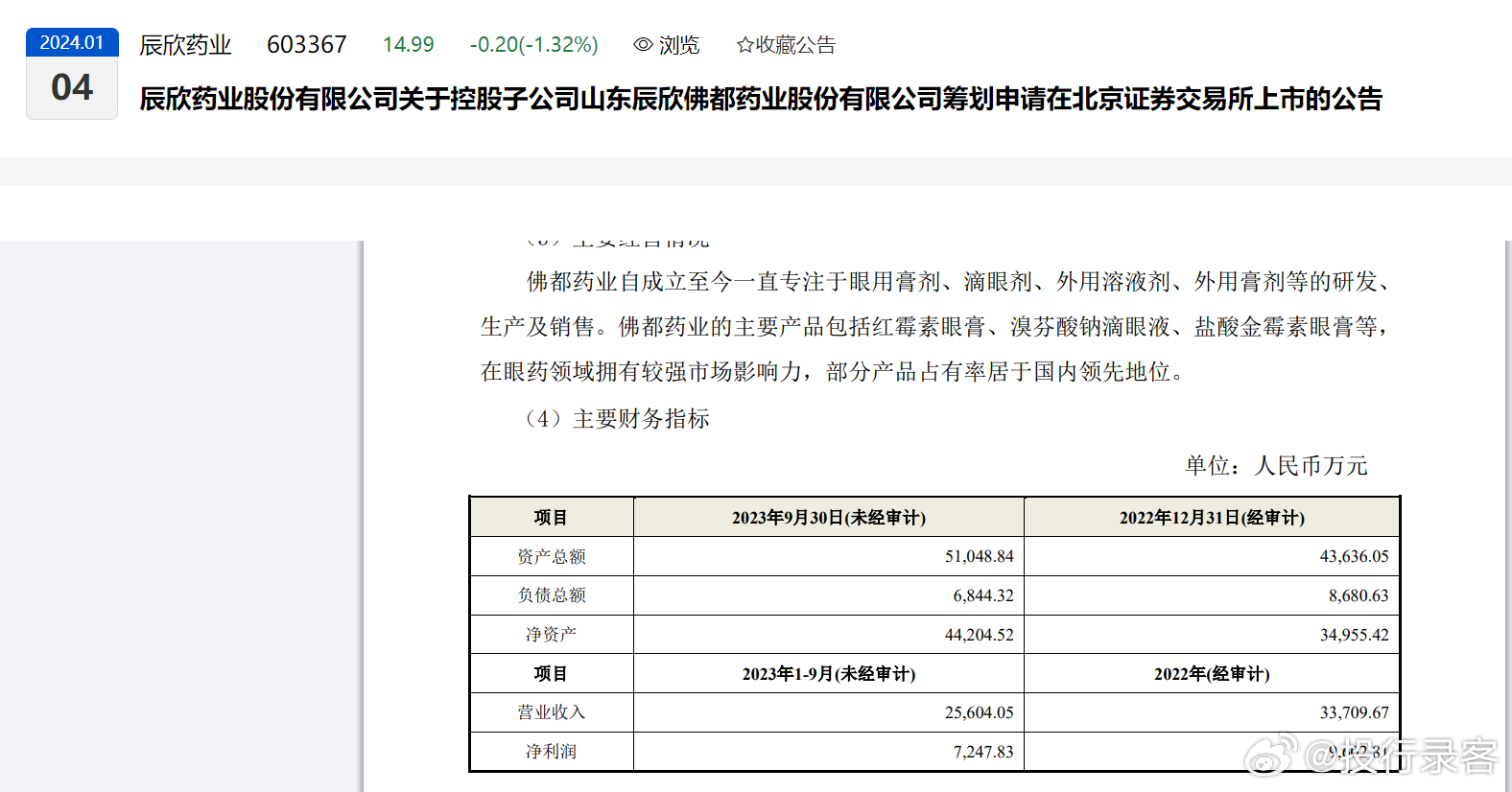Click the eye icon beside 浏览
The height and width of the screenshot is (792, 1512).
(643, 45)
